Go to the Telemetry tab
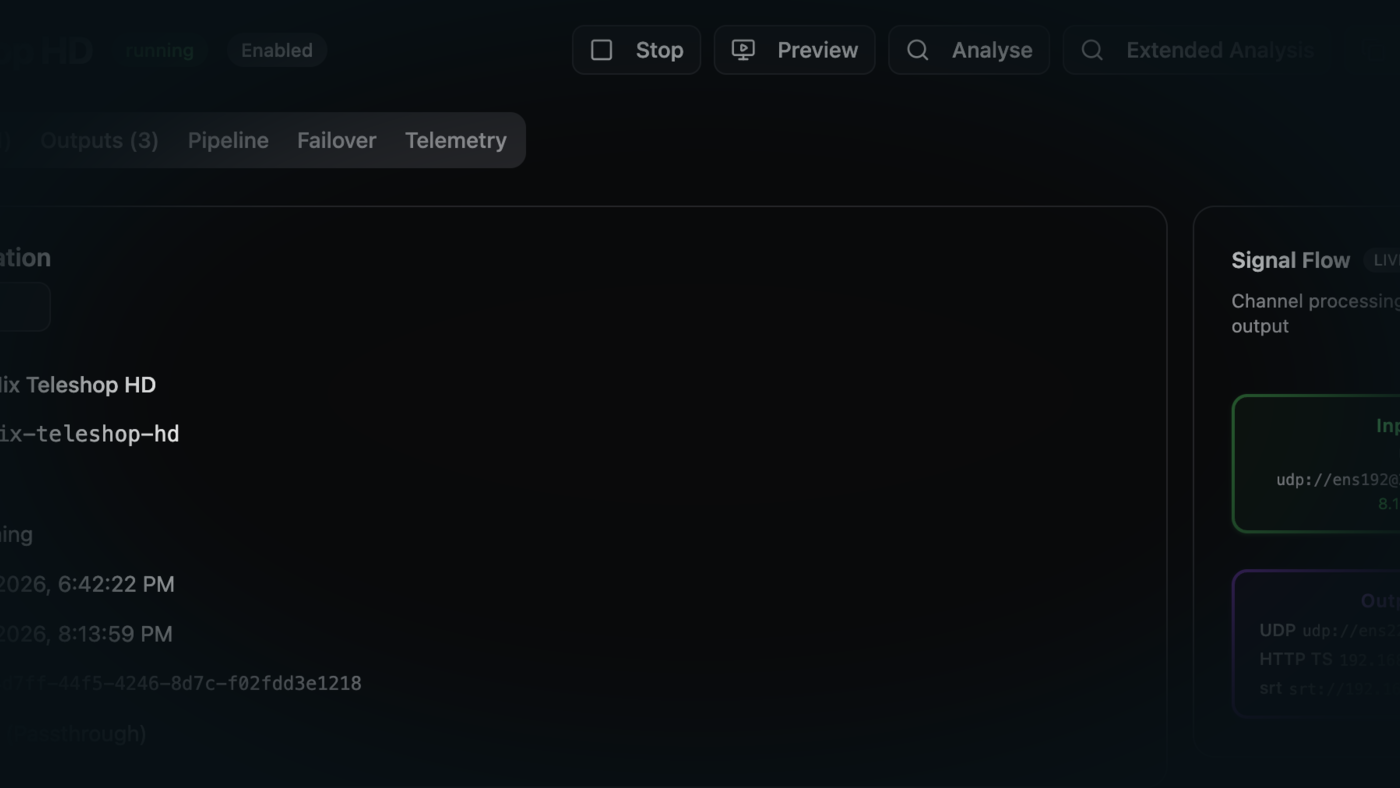 pos(455,141)
